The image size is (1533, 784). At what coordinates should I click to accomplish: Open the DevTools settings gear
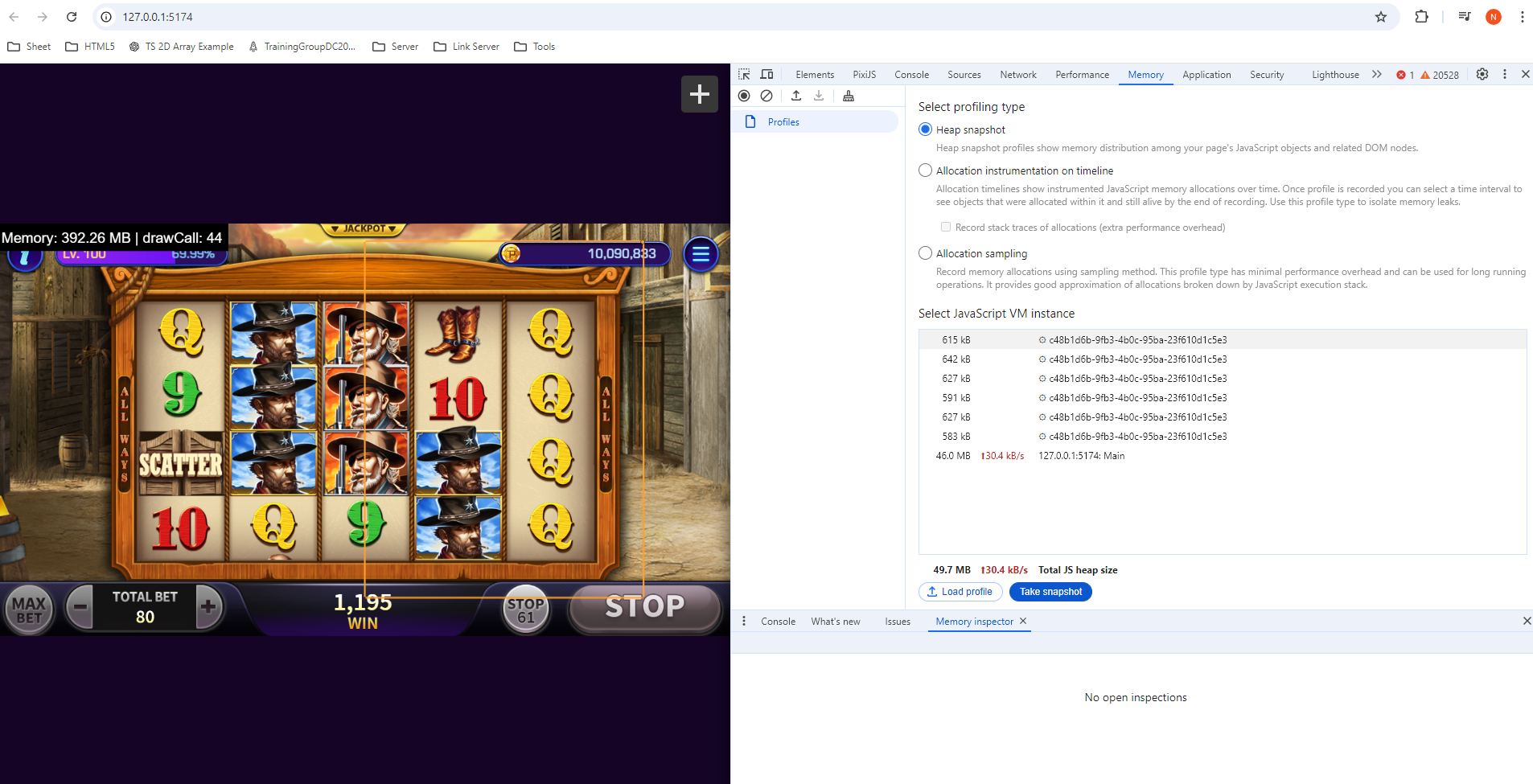pyautogui.click(x=1482, y=74)
